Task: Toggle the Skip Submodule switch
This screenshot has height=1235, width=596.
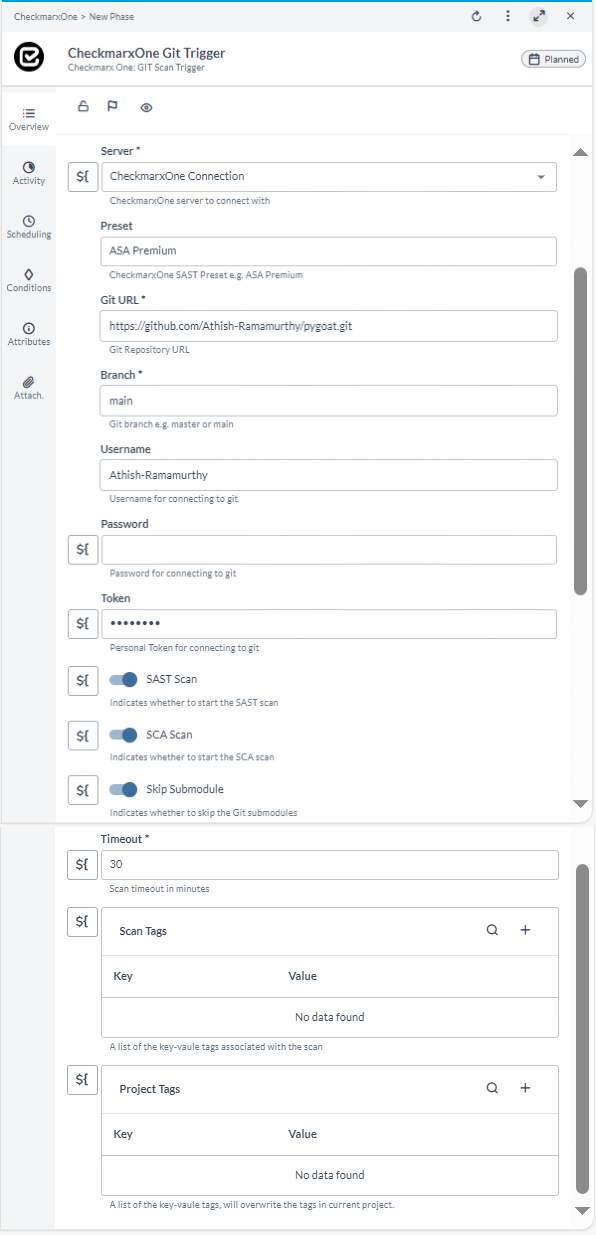Action: (x=123, y=789)
